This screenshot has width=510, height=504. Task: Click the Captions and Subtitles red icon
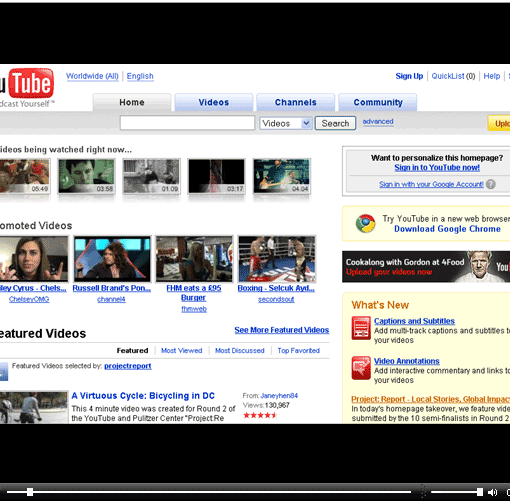point(361,328)
